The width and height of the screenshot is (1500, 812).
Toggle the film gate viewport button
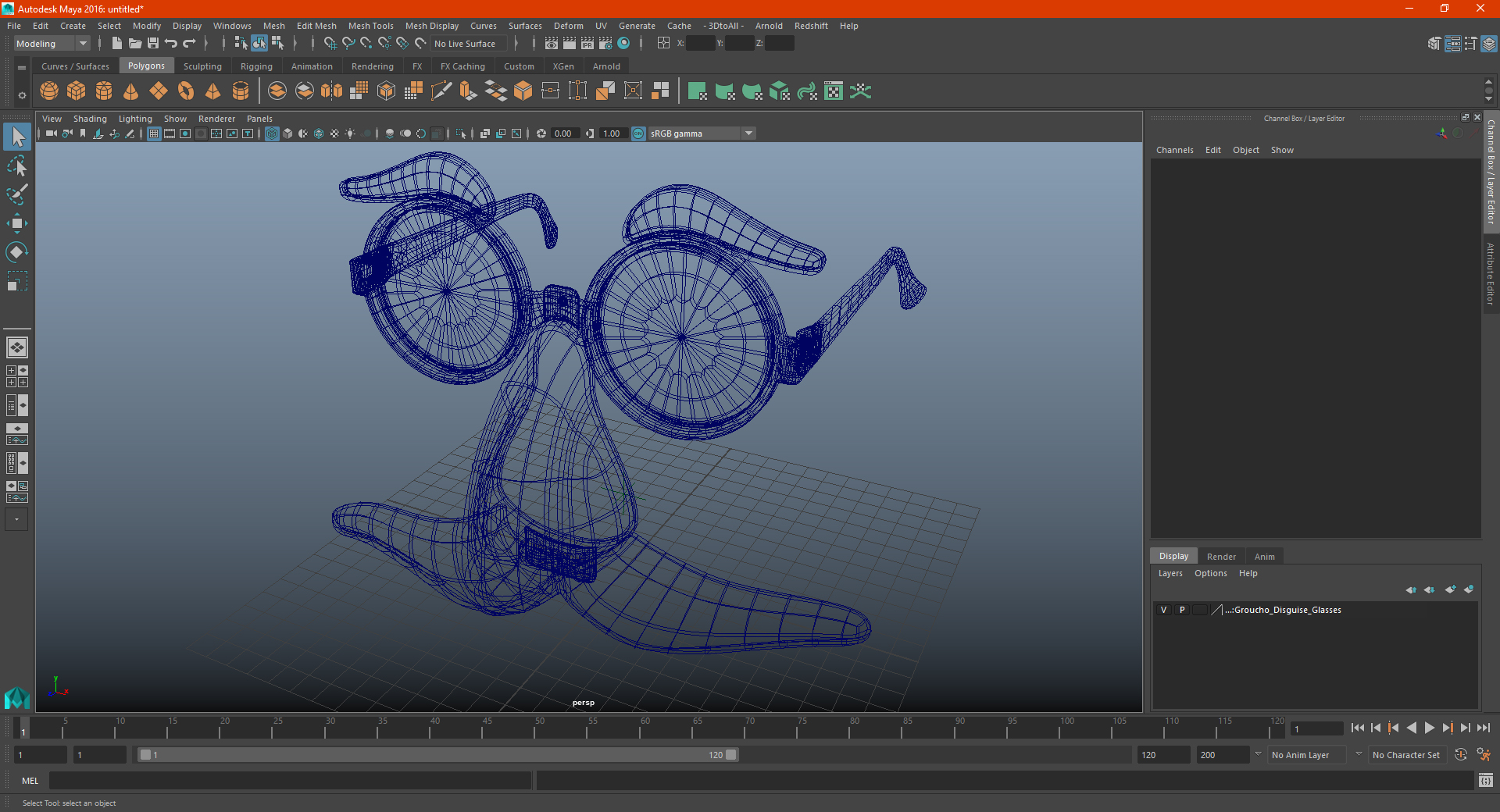pos(170,134)
